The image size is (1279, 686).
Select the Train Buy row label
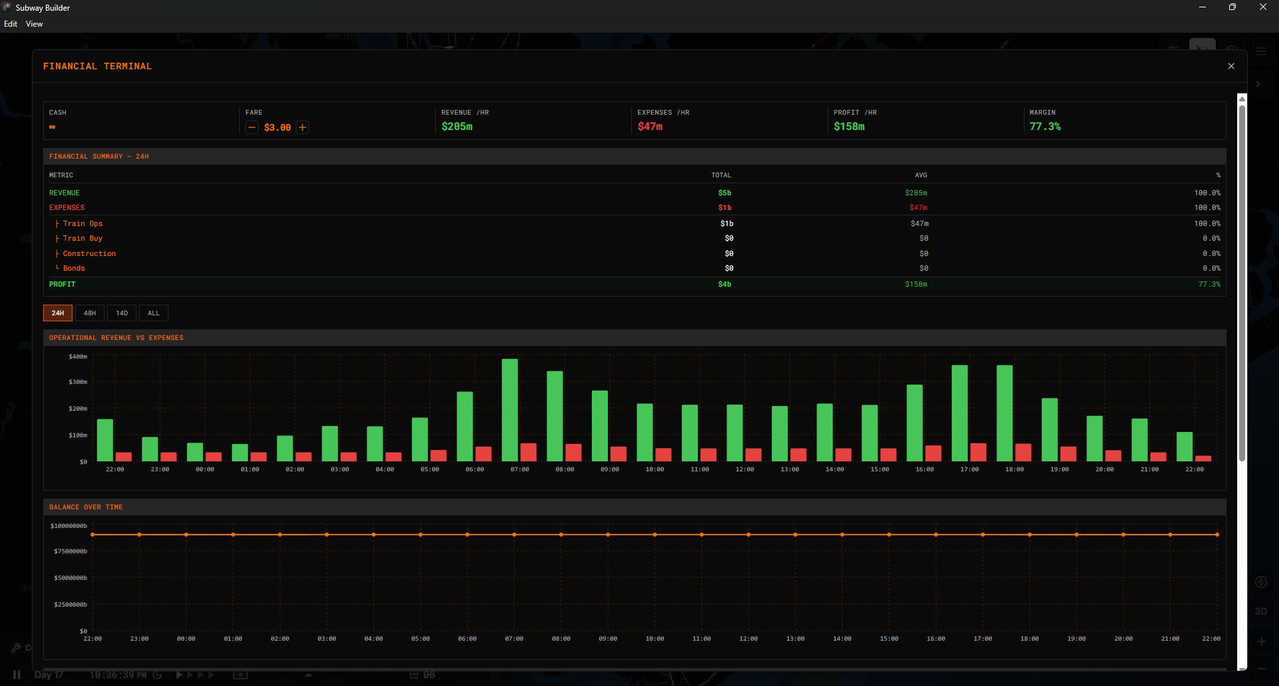pyautogui.click(x=83, y=239)
